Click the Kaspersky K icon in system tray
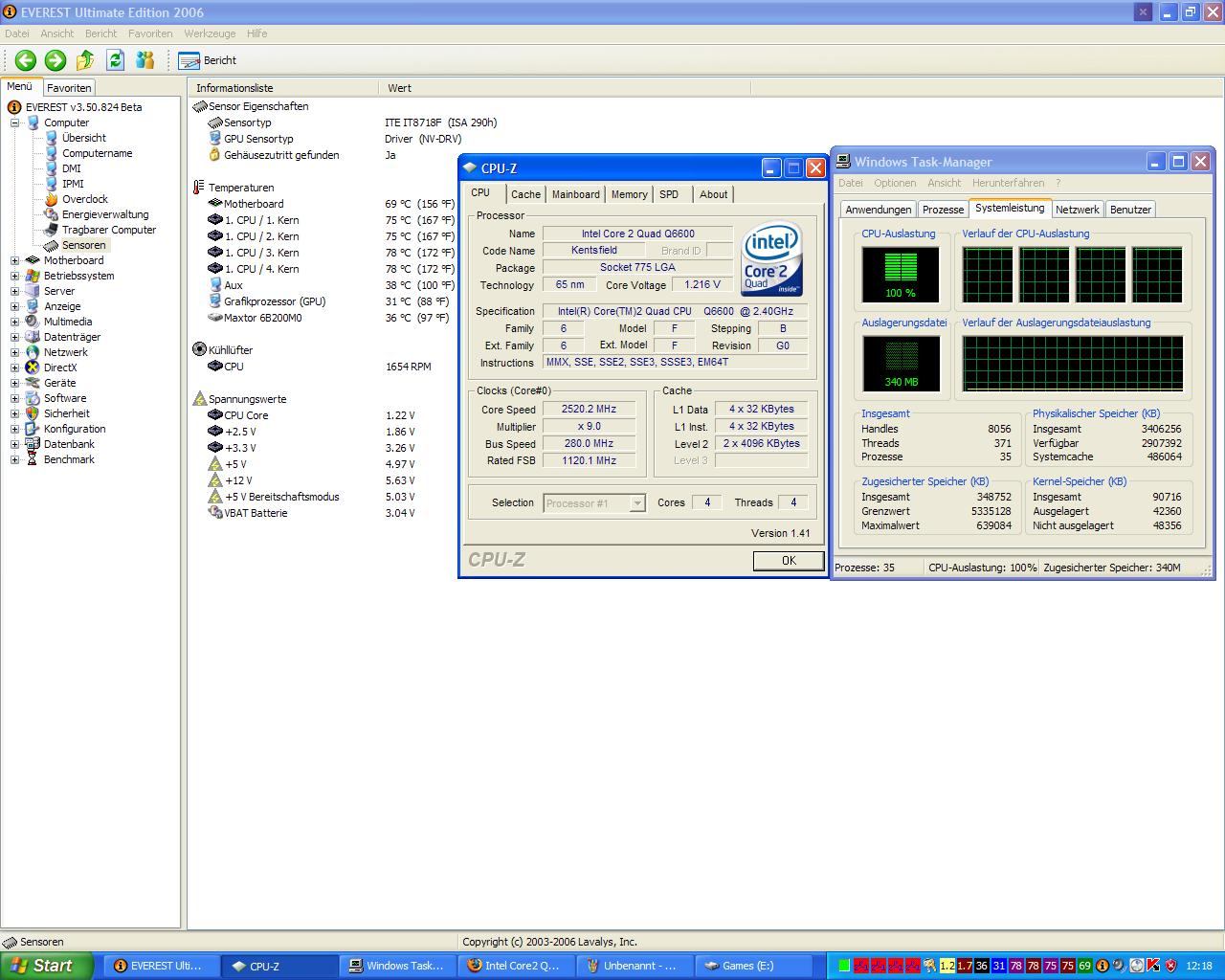This screenshot has width=1225, height=980. [1153, 966]
